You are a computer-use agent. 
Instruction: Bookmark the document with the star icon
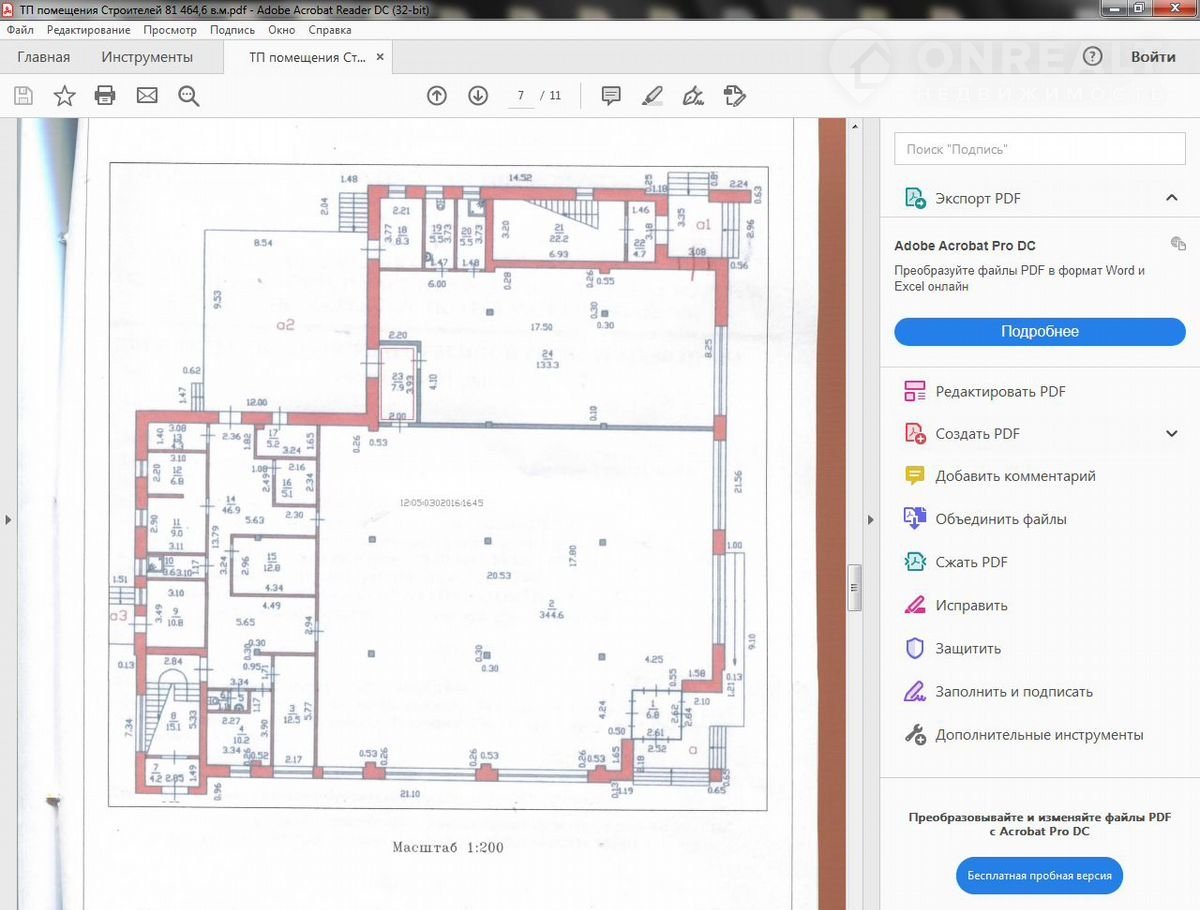pyautogui.click(x=64, y=96)
